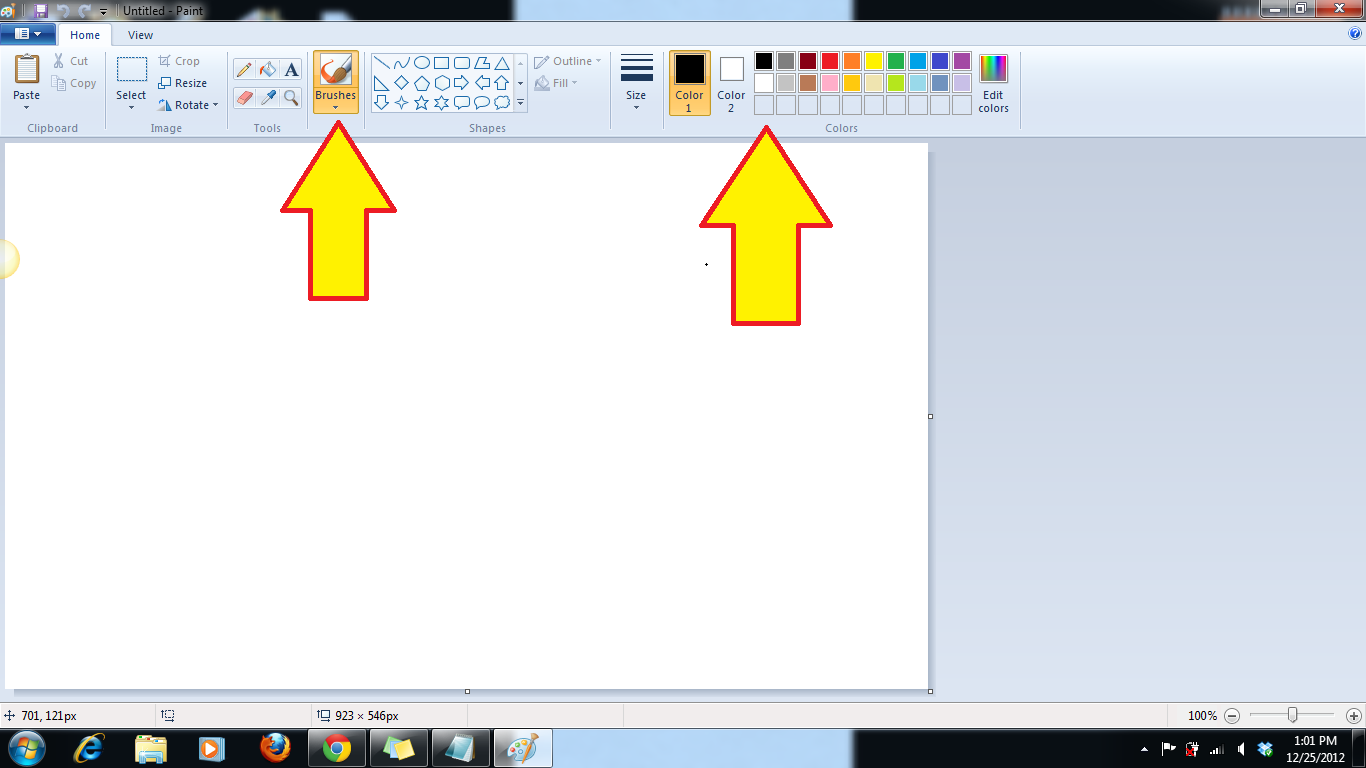
Task: Select the oval shape
Action: click(421, 61)
